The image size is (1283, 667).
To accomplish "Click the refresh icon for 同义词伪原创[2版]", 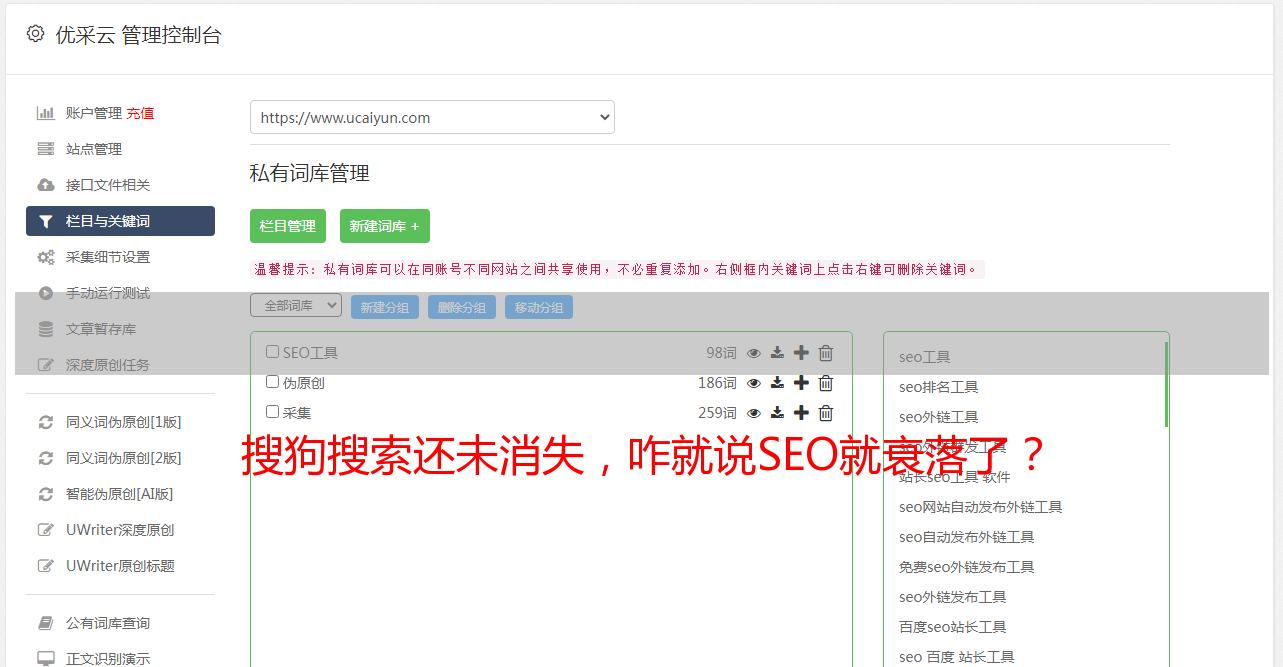I will (46, 458).
